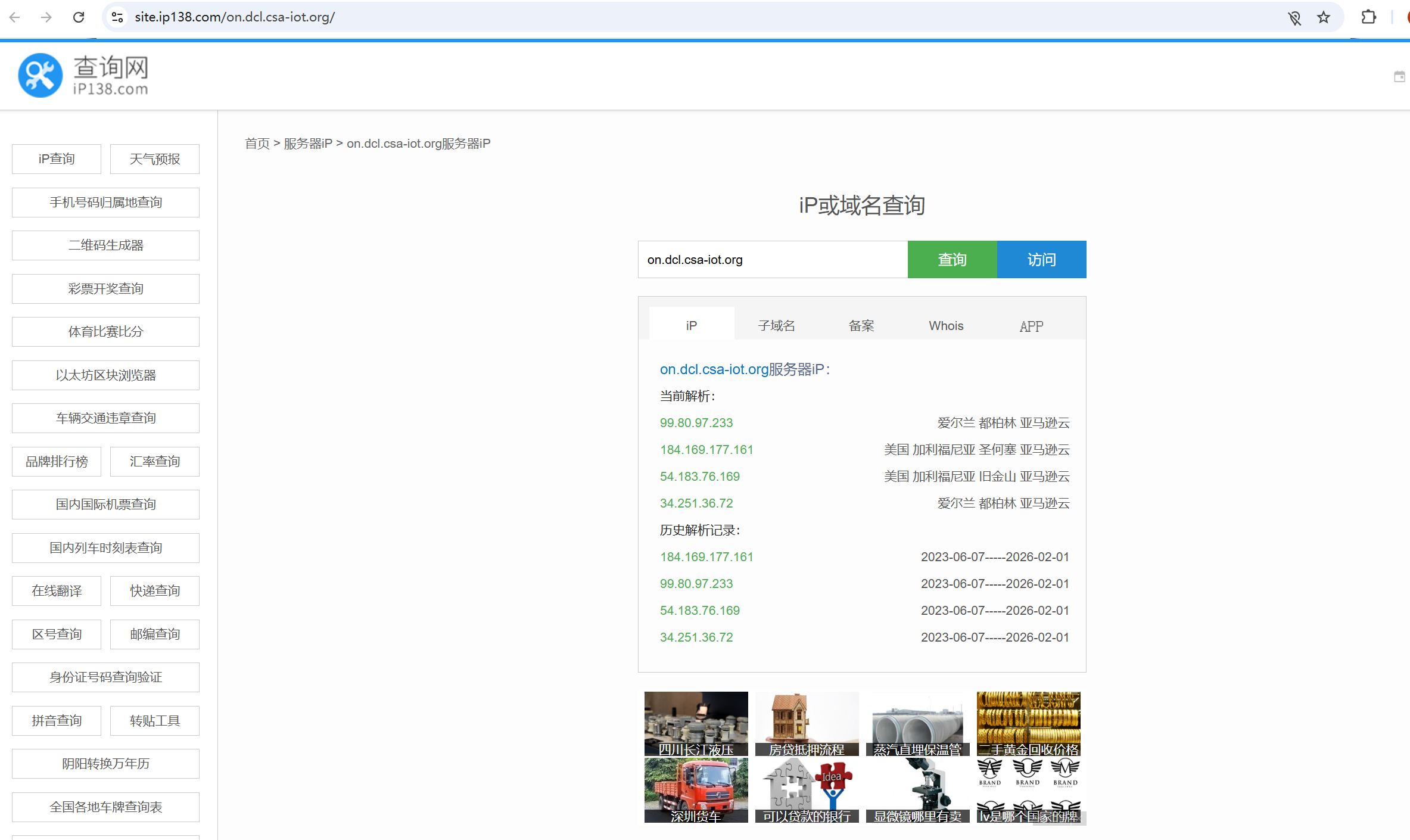Viewport: 1410px width, 840px height.
Task: Open 汇率查询 in sidebar
Action: click(x=155, y=462)
